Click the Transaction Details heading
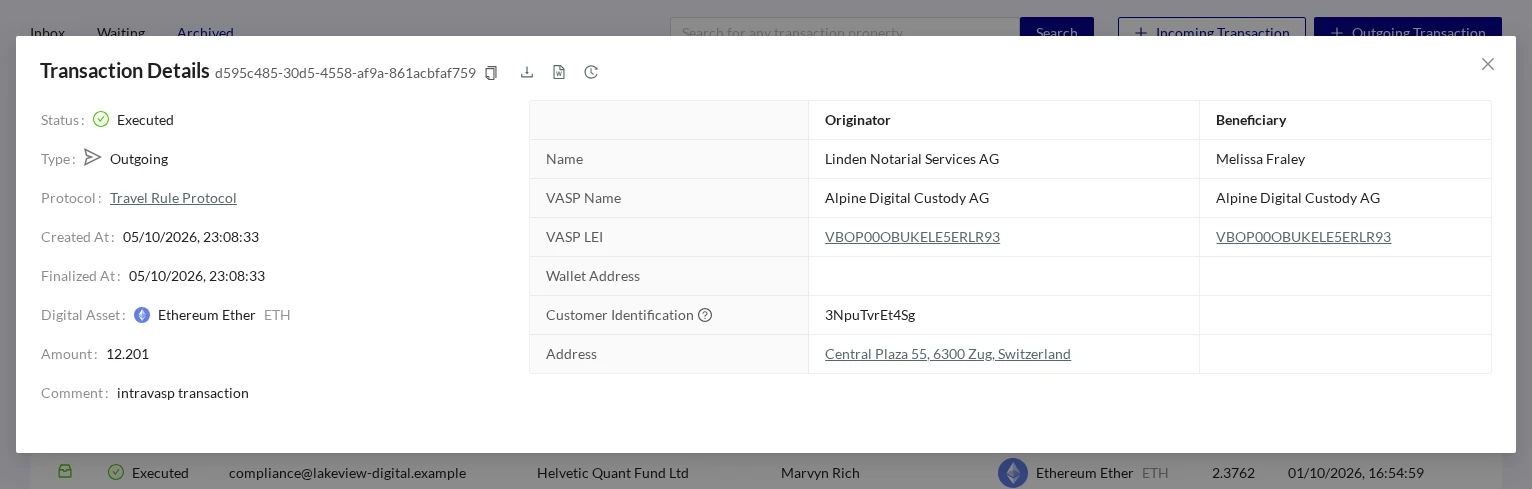1532x489 pixels. (x=125, y=71)
